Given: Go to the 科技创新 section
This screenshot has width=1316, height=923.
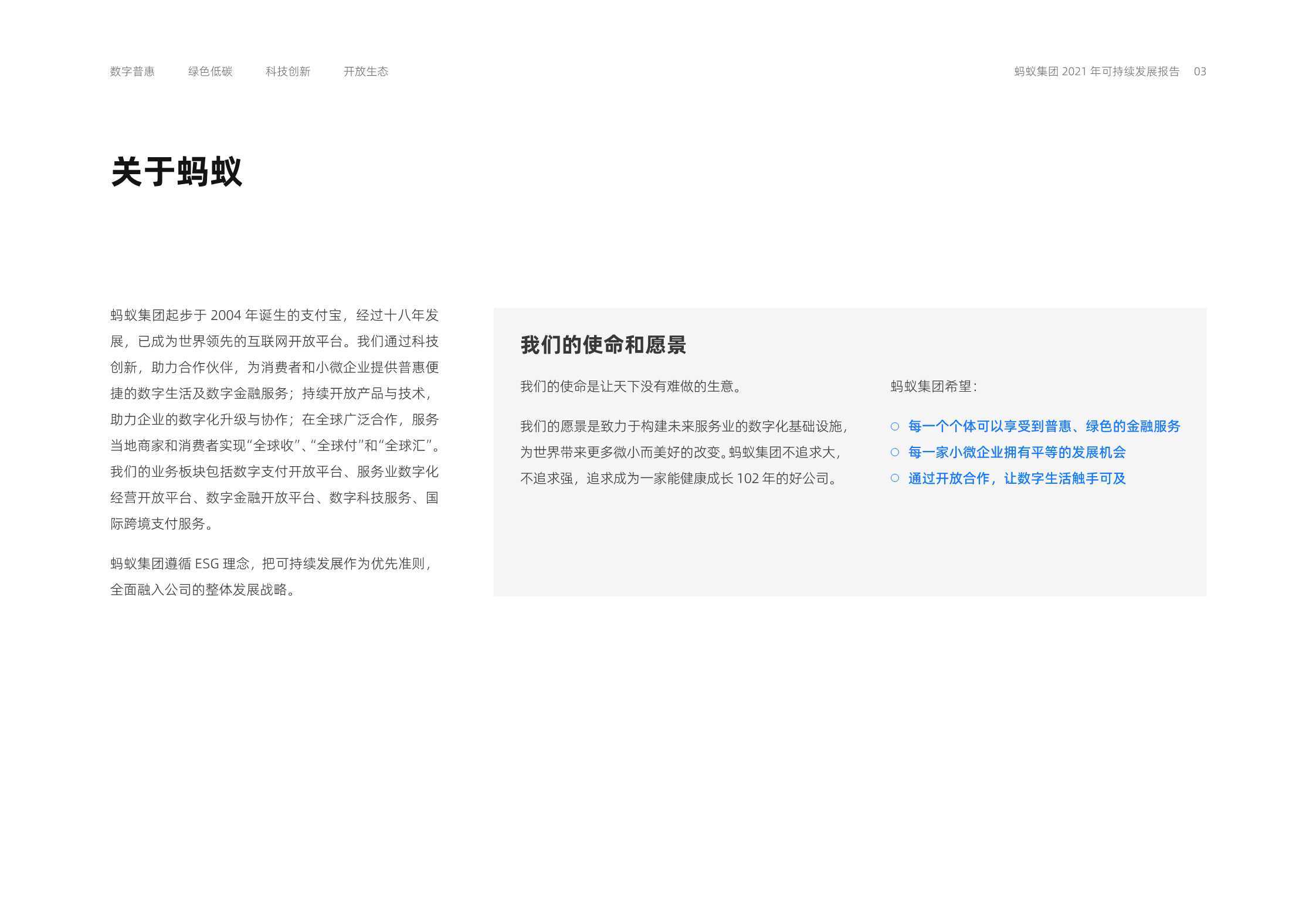Looking at the screenshot, I should tap(287, 72).
